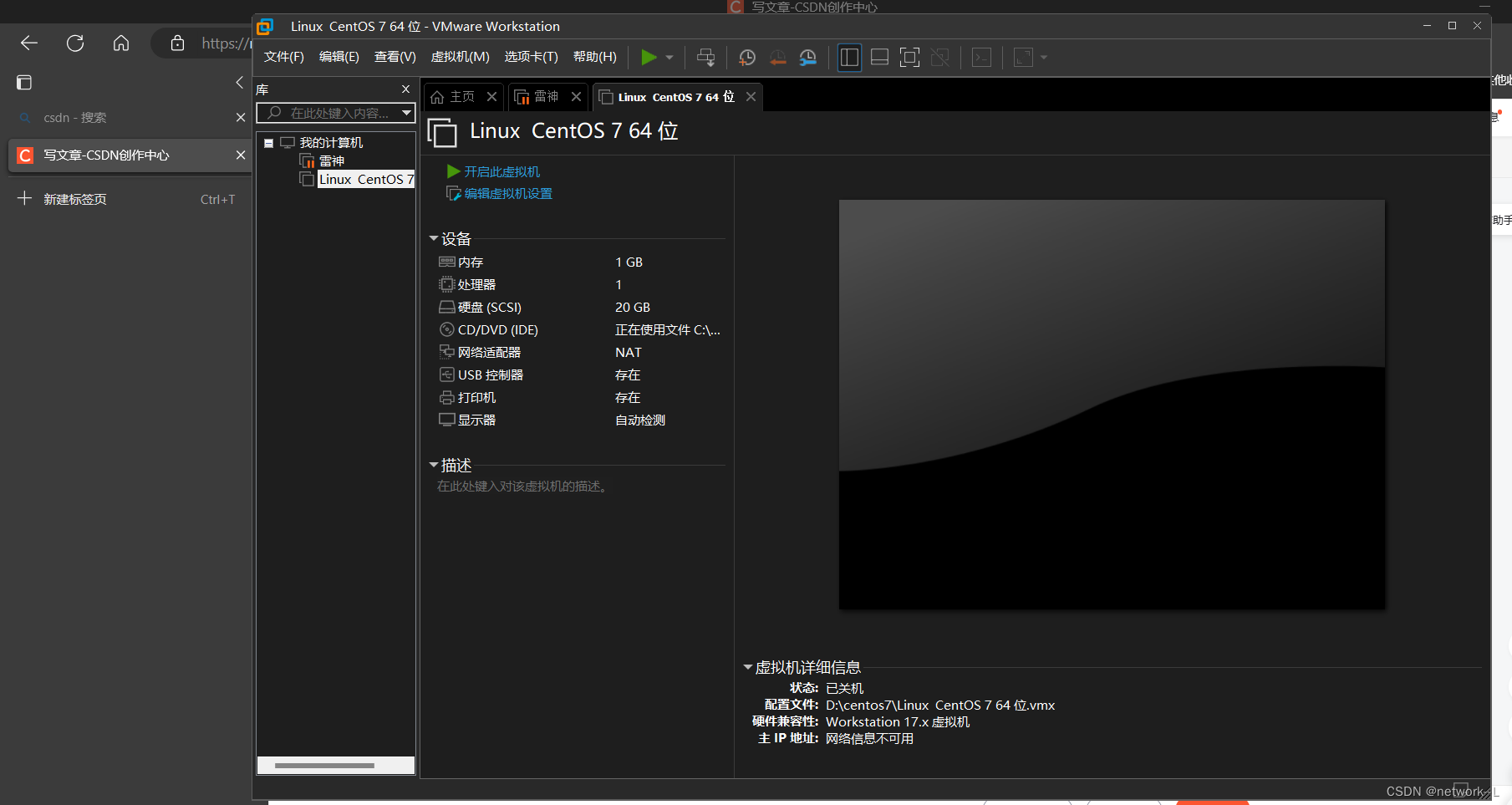Viewport: 1512px width, 805px height.
Task: Click the 显示器 device row
Action: (x=580, y=420)
